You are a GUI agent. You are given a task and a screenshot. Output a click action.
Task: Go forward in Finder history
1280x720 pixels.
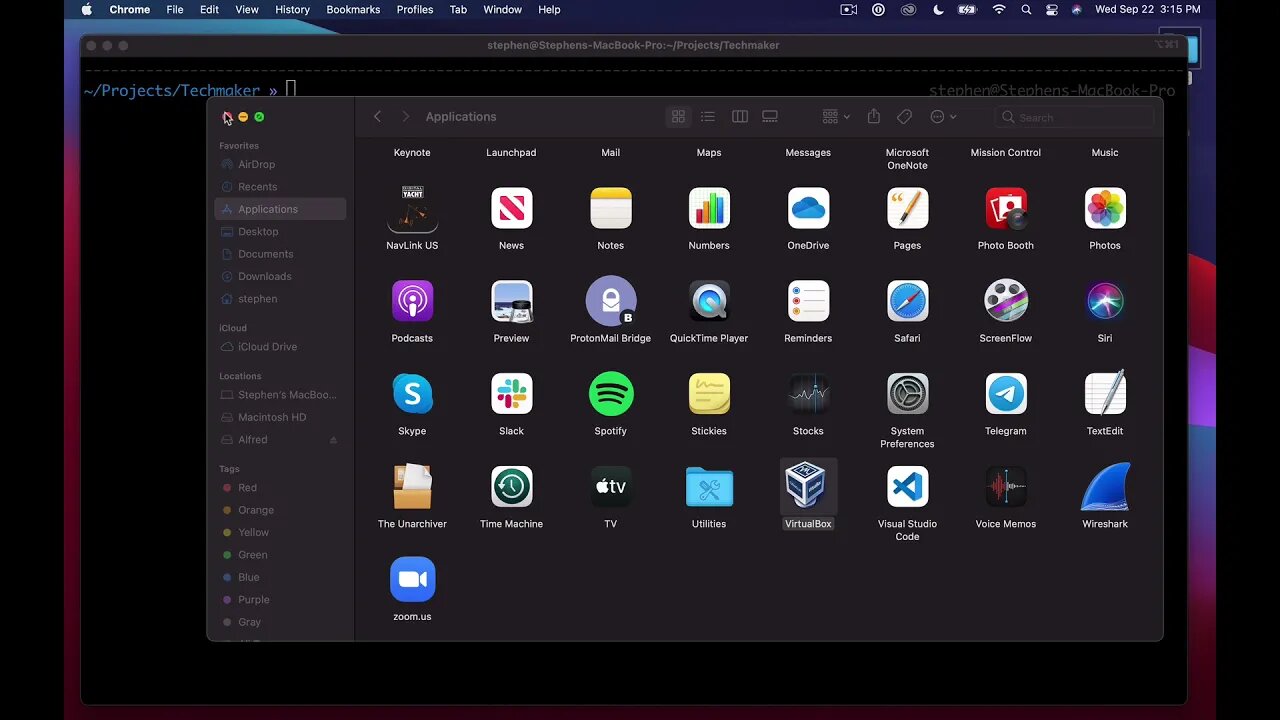[x=405, y=117]
